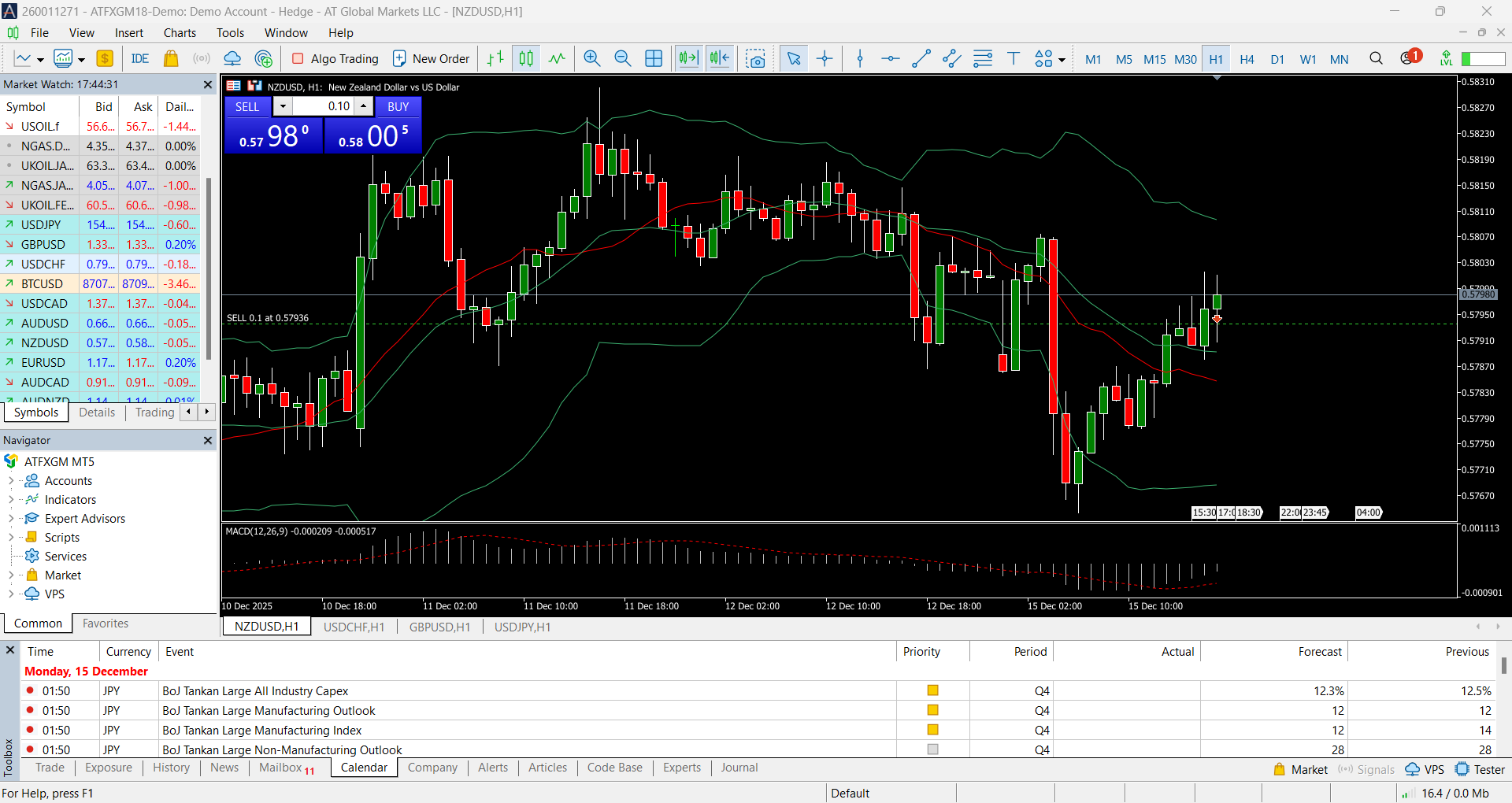This screenshot has height=803, width=1512.
Task: Select the D1 timeframe
Action: tap(1277, 59)
